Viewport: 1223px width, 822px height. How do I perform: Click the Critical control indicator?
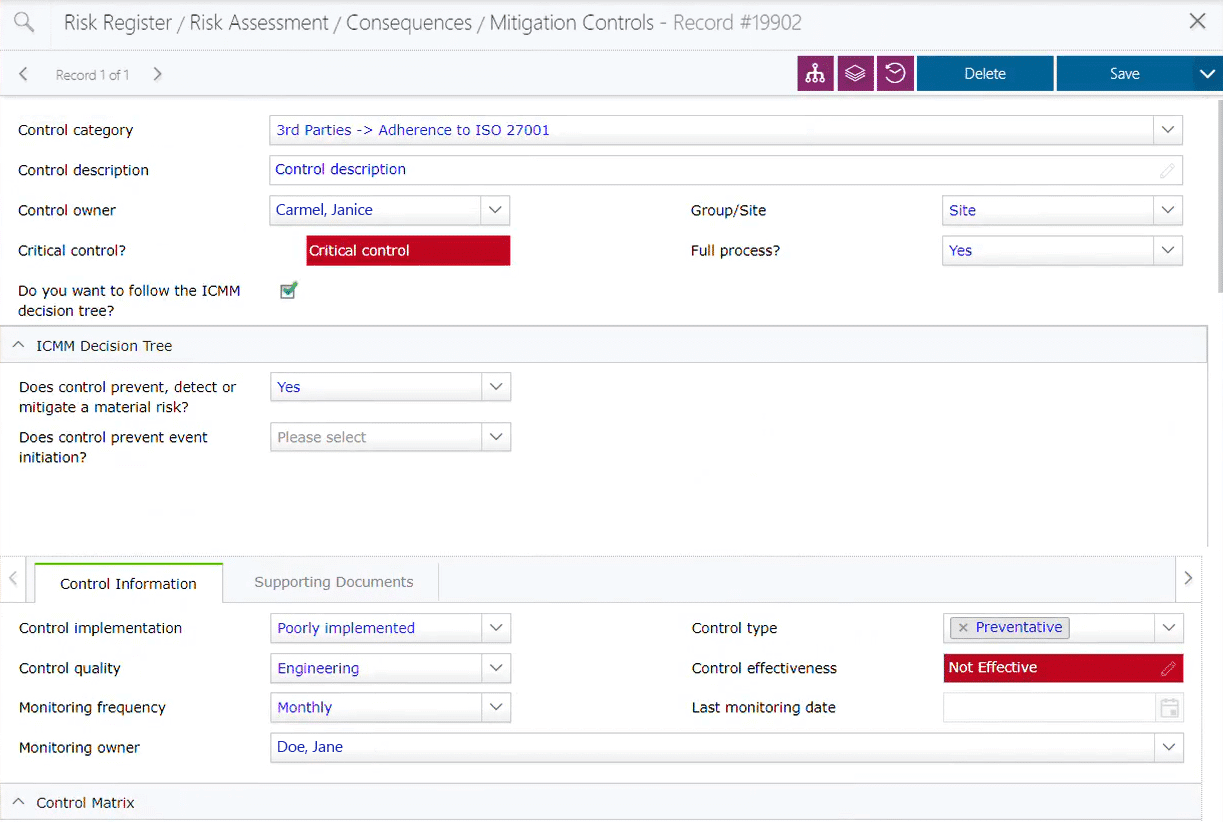coord(407,250)
